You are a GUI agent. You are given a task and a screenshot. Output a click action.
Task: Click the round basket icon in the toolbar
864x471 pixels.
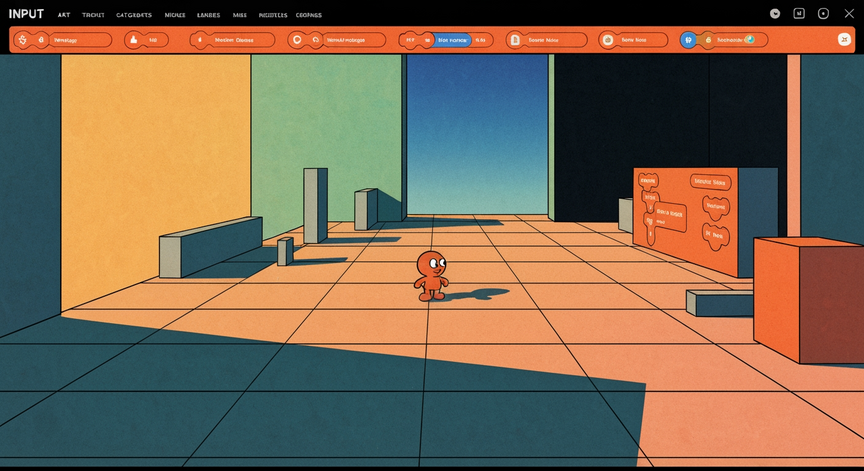click(608, 40)
